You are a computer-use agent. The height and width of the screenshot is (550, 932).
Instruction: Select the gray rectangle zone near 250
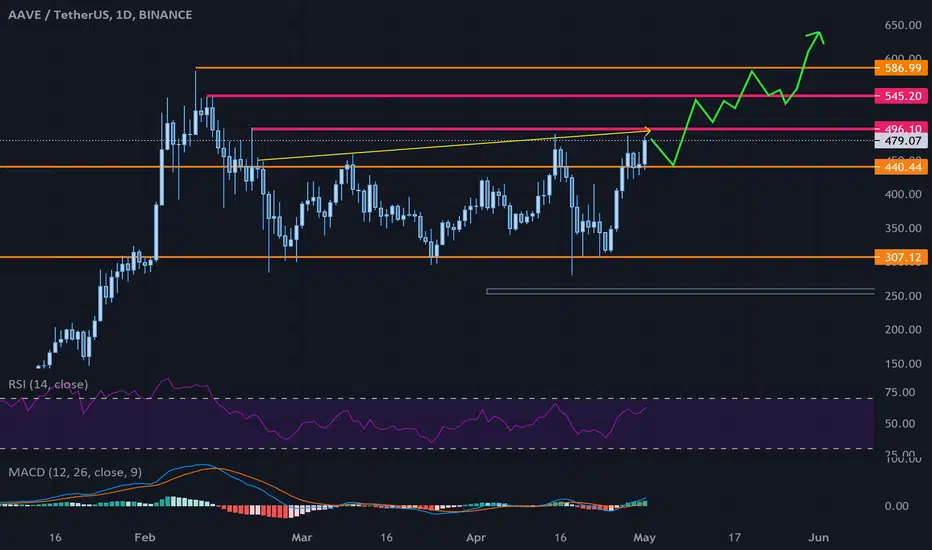click(680, 291)
